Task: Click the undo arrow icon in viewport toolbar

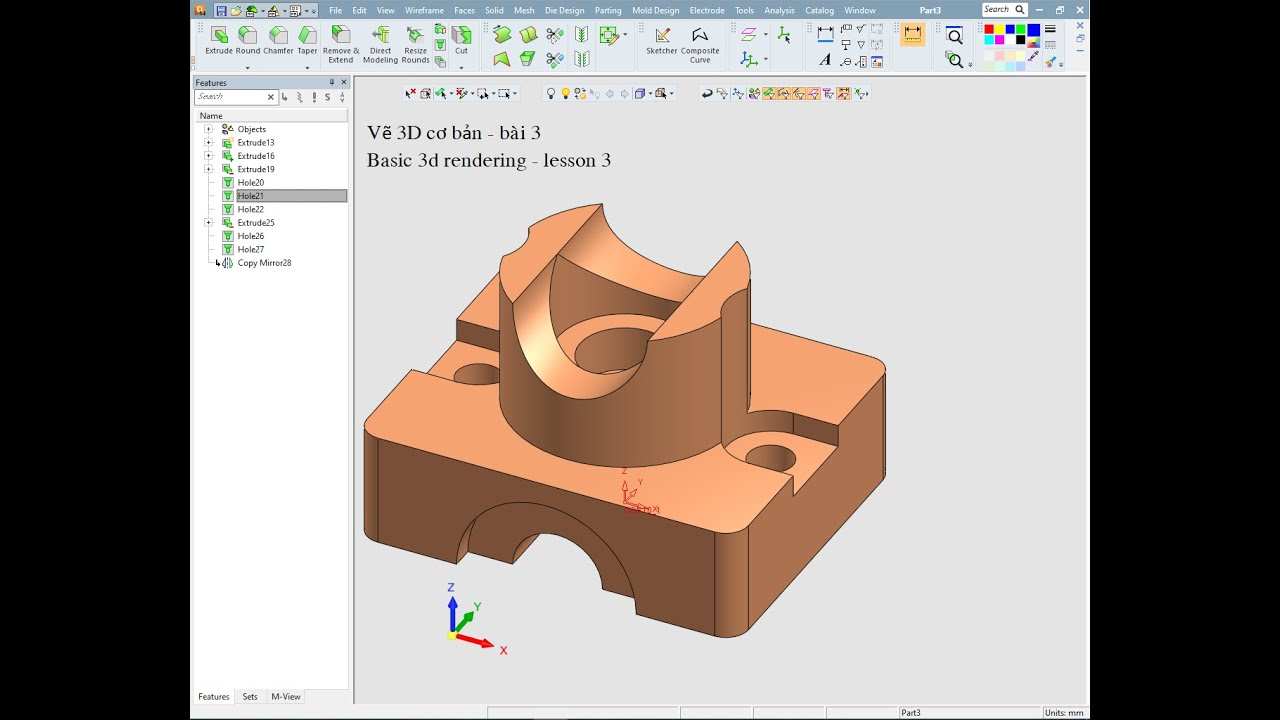Action: 707,94
